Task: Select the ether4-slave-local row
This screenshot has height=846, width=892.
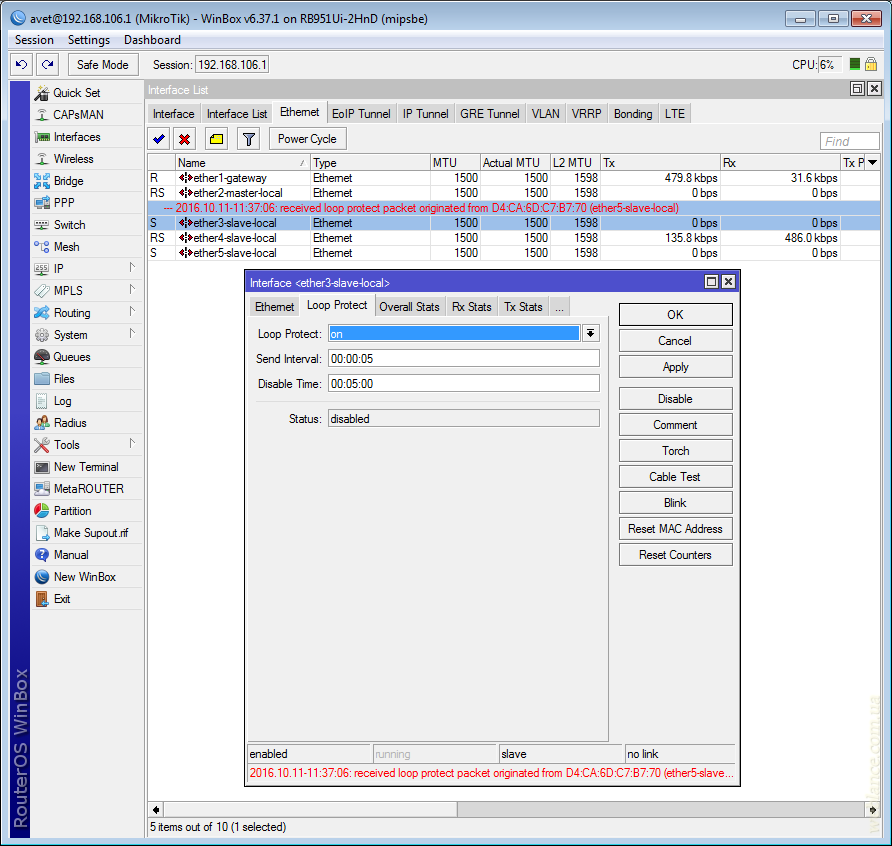Action: (514, 238)
